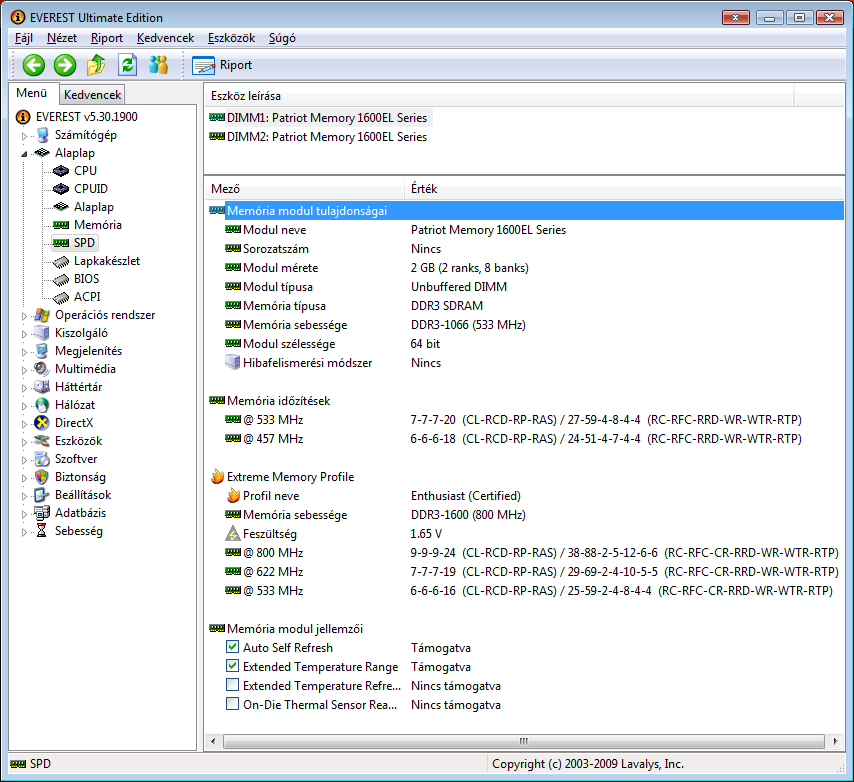Expand the Kiszolgáló tree node
The image size is (854, 782).
click(24, 334)
